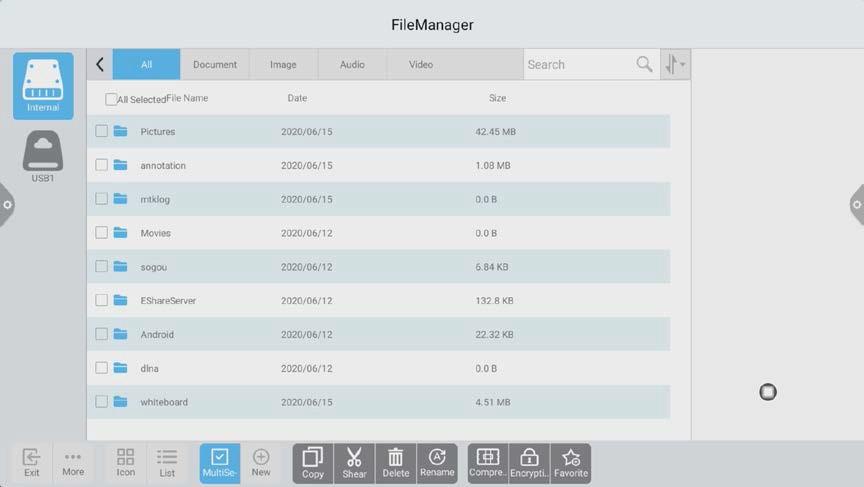Switch to the Video tab

click(421, 64)
